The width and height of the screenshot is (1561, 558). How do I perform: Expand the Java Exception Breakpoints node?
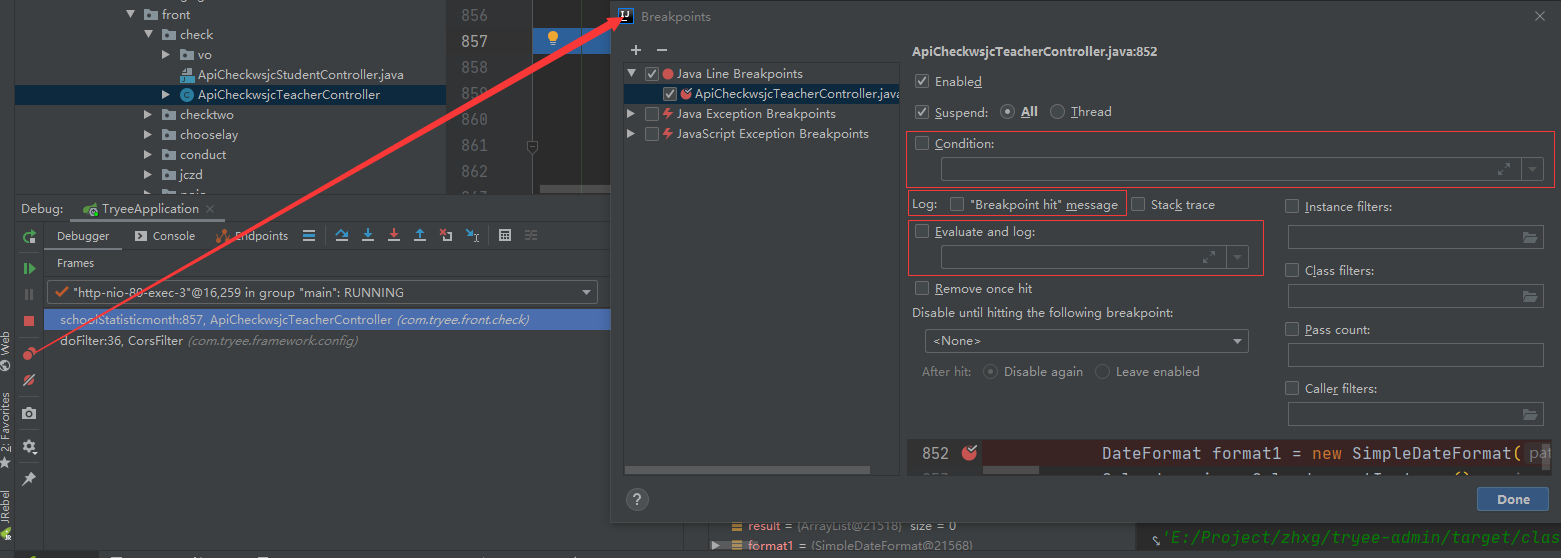coord(631,114)
